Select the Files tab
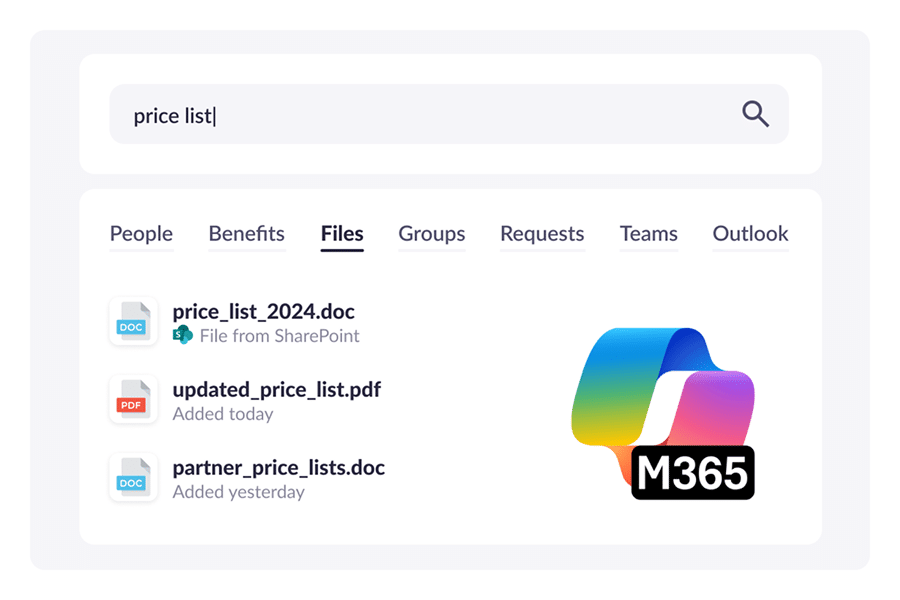900x600 pixels. pos(342,234)
